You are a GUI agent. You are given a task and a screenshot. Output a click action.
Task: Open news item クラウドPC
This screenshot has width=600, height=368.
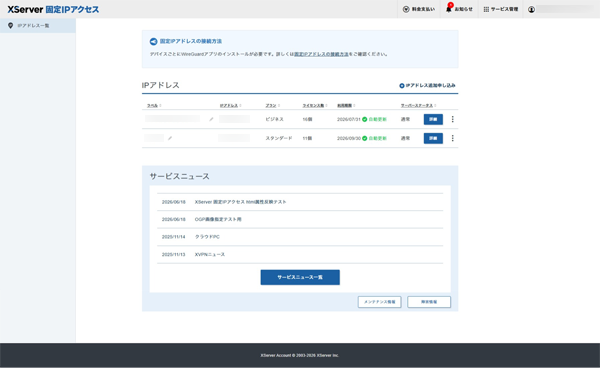pyautogui.click(x=207, y=237)
